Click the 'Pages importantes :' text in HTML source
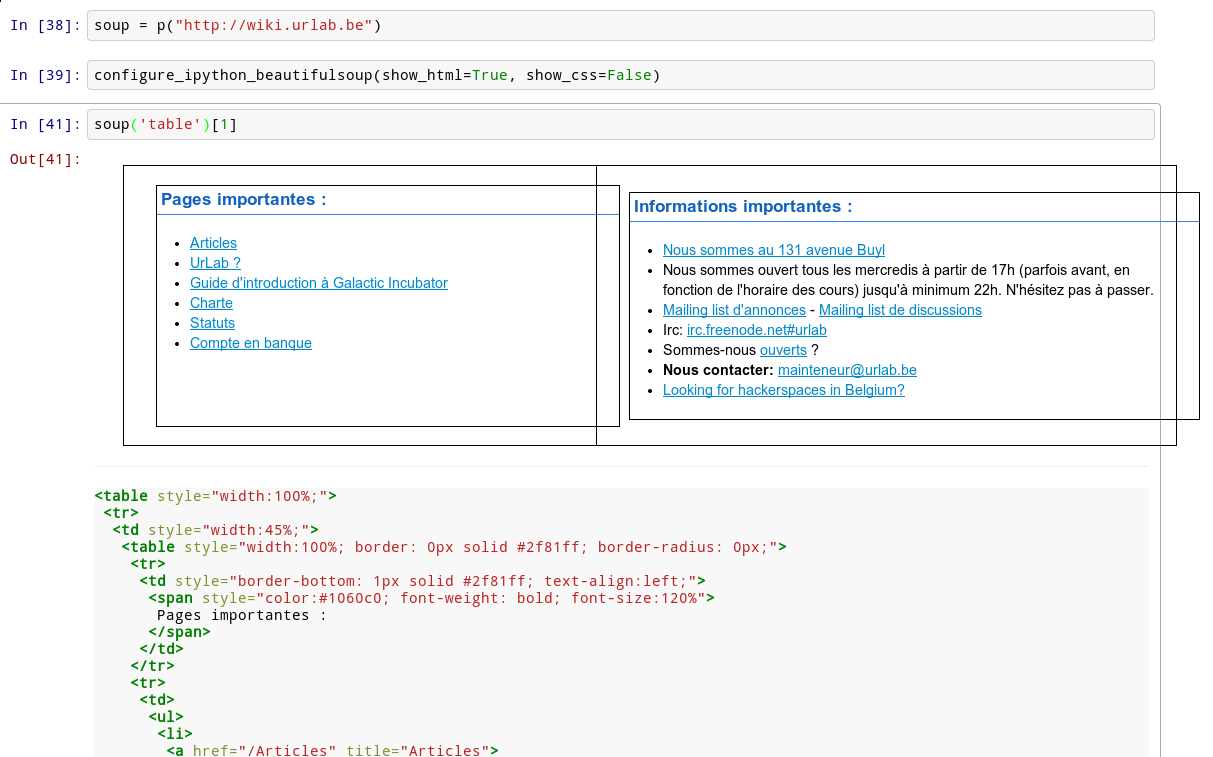Image resolution: width=1213 pixels, height=757 pixels. pos(242,615)
